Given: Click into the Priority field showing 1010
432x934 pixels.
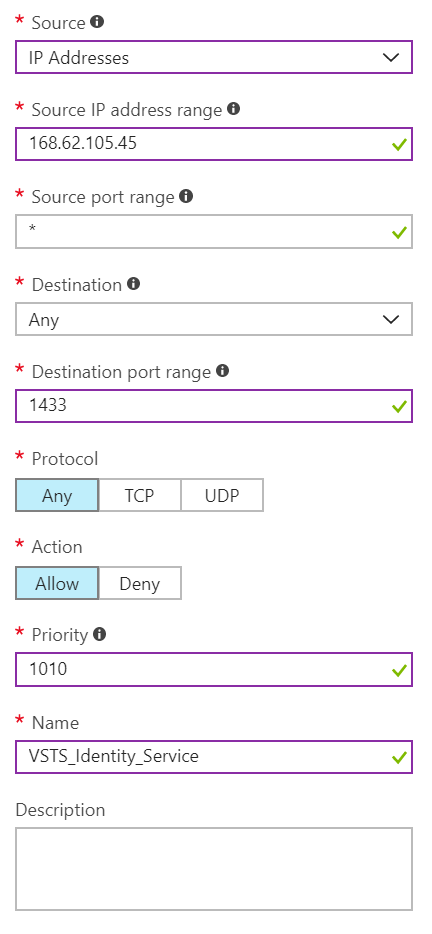Looking at the screenshot, I should coord(214,670).
